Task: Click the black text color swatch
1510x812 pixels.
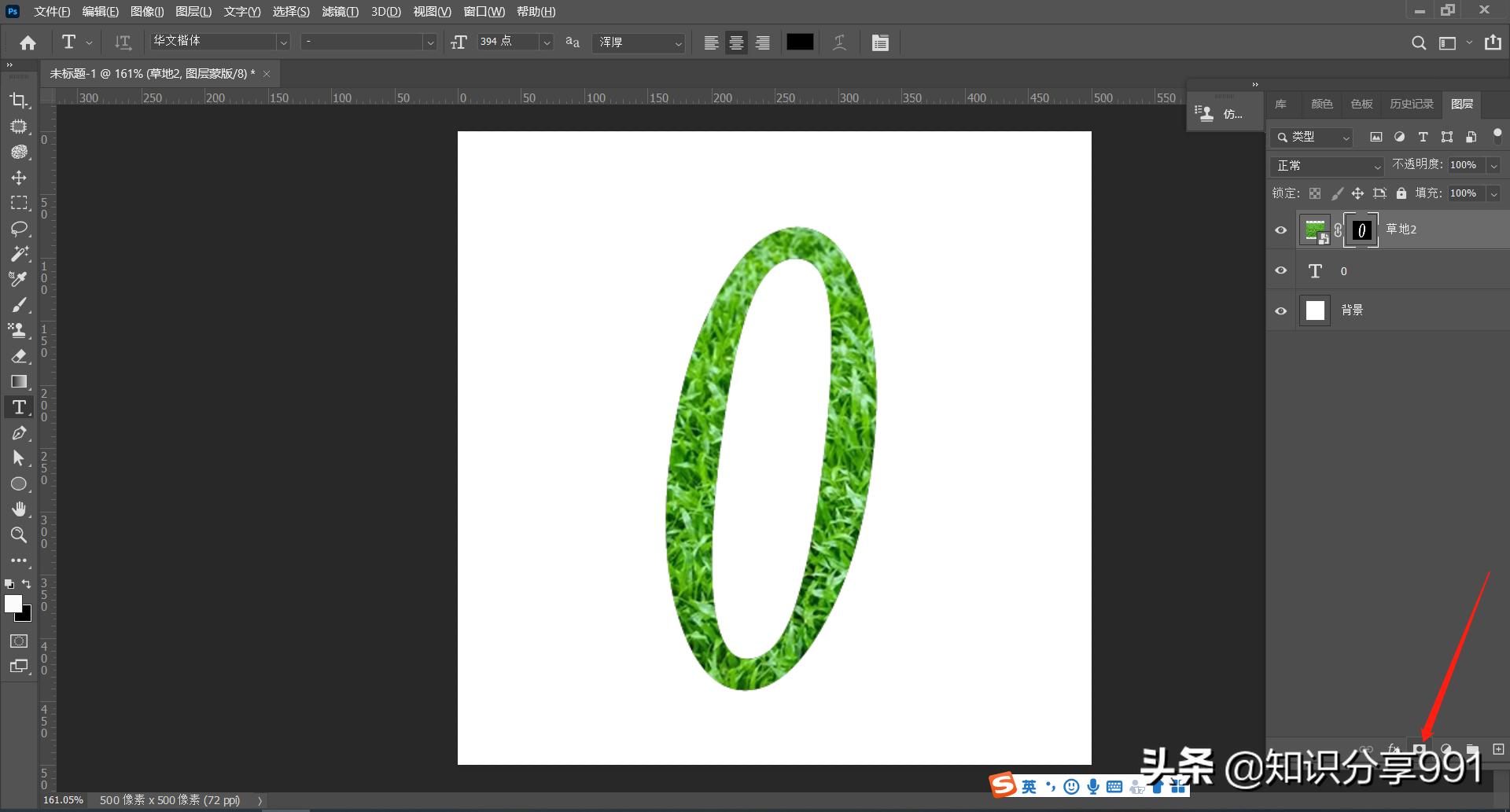Action: click(x=800, y=42)
